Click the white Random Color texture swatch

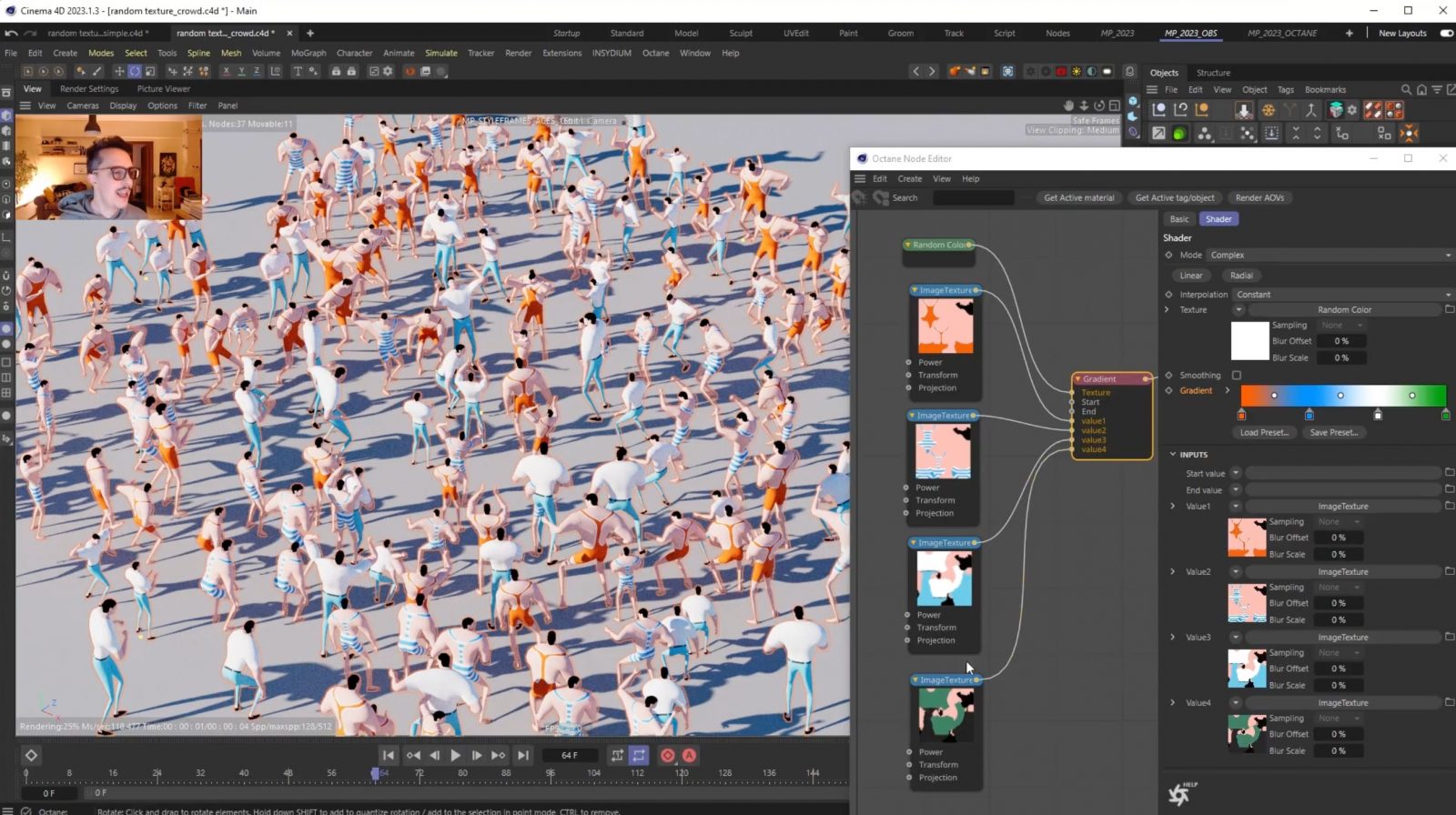point(1249,341)
